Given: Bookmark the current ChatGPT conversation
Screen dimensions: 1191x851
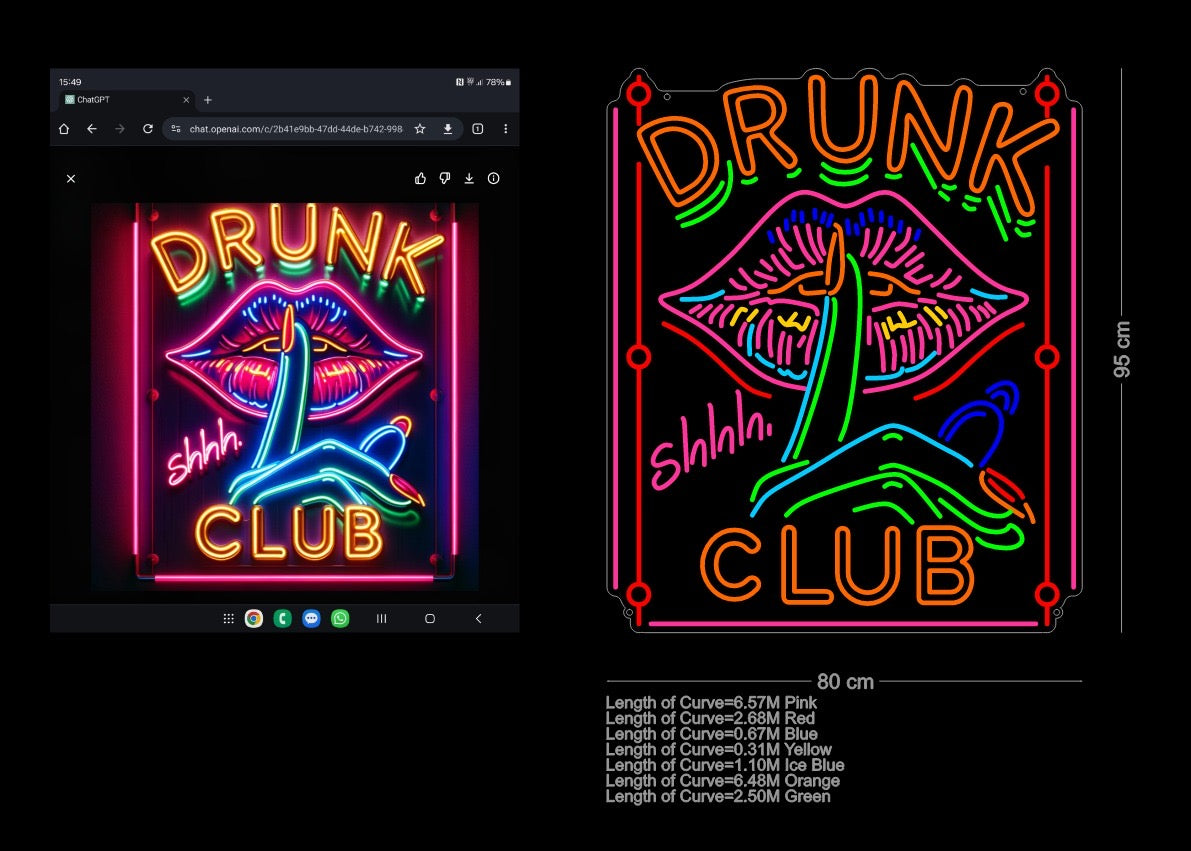Looking at the screenshot, I should coord(420,129).
